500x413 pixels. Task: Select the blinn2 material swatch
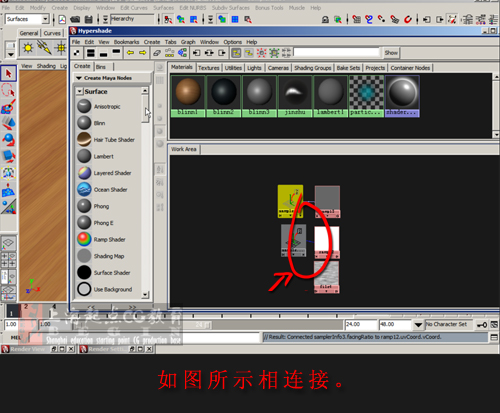[223, 96]
